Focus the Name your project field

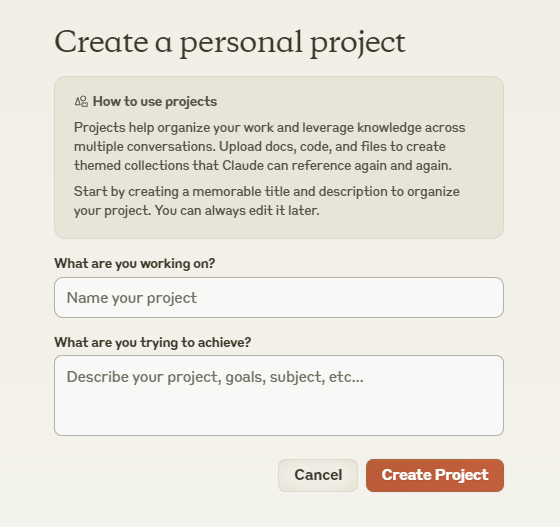click(x=279, y=297)
